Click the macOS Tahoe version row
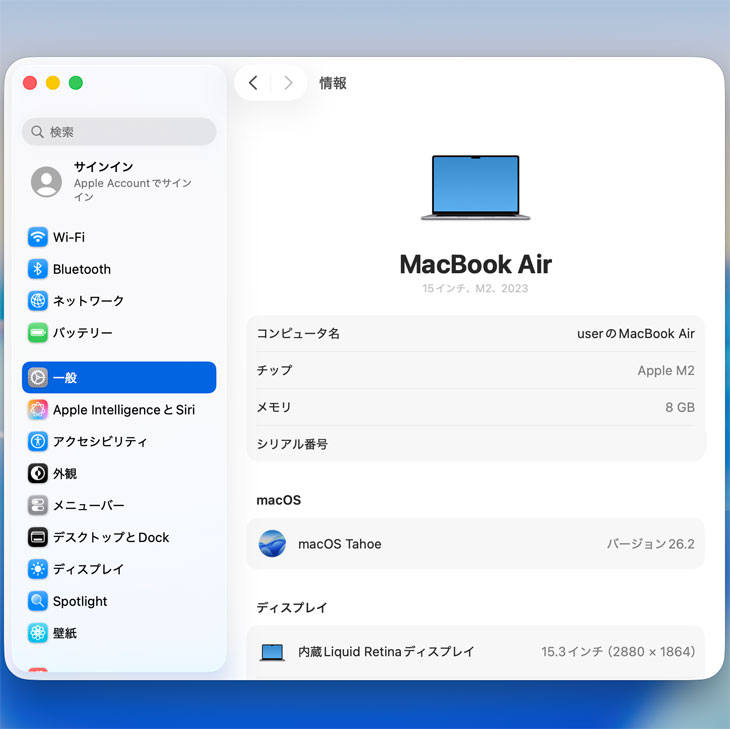Screen dimensions: 730x729 (475, 544)
